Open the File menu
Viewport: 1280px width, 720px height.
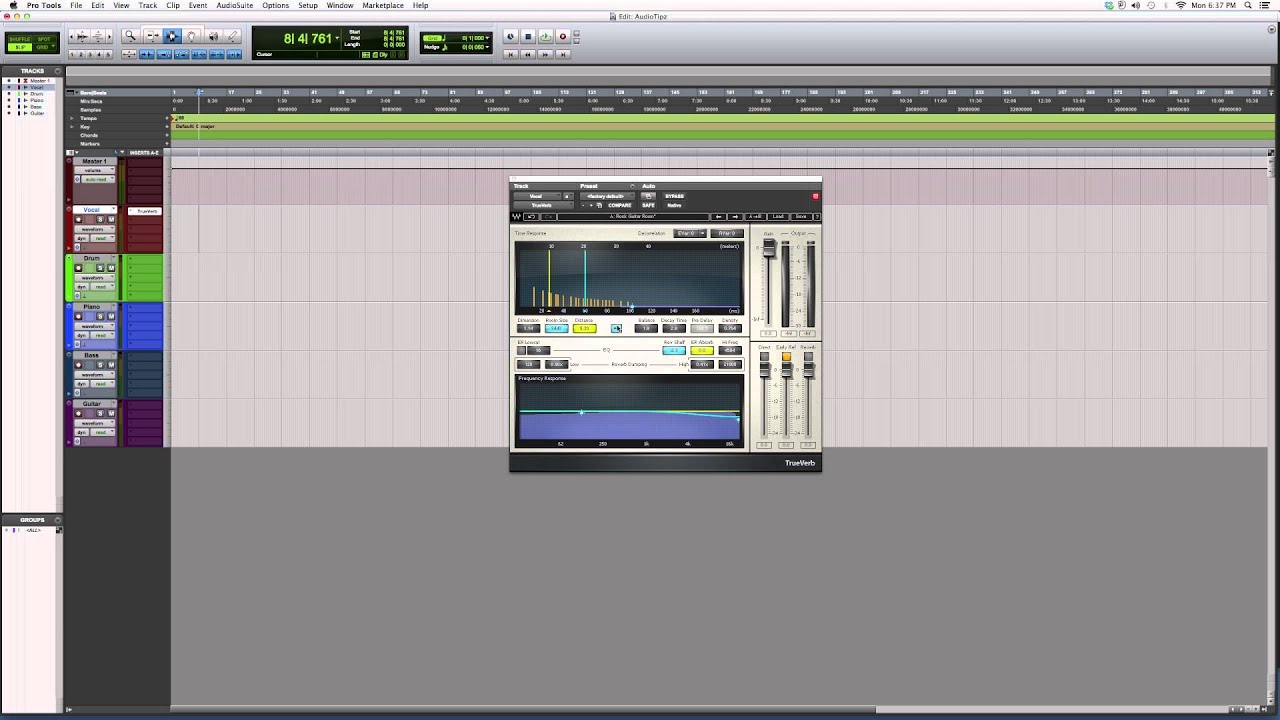pos(76,5)
